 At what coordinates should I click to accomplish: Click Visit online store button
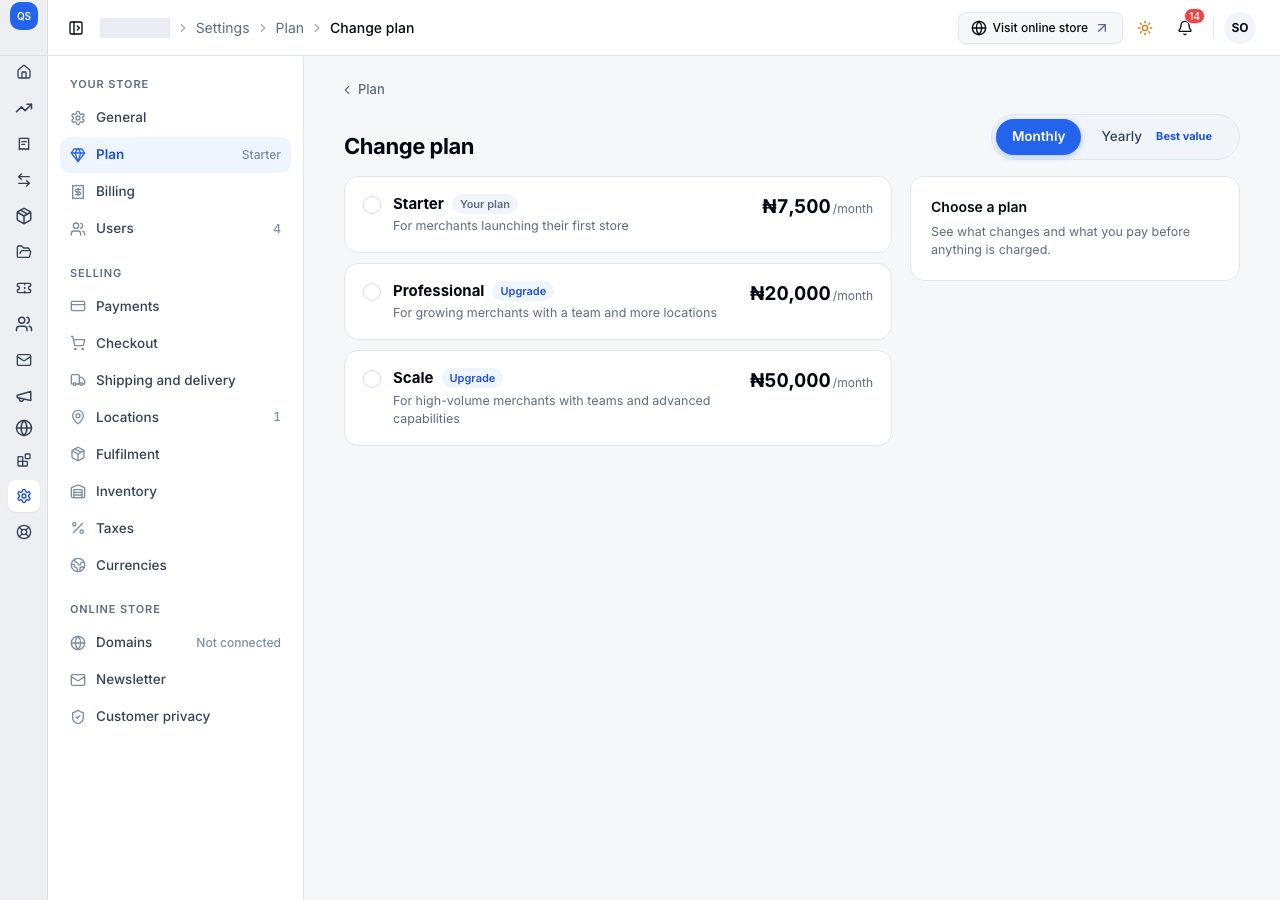tap(1040, 28)
